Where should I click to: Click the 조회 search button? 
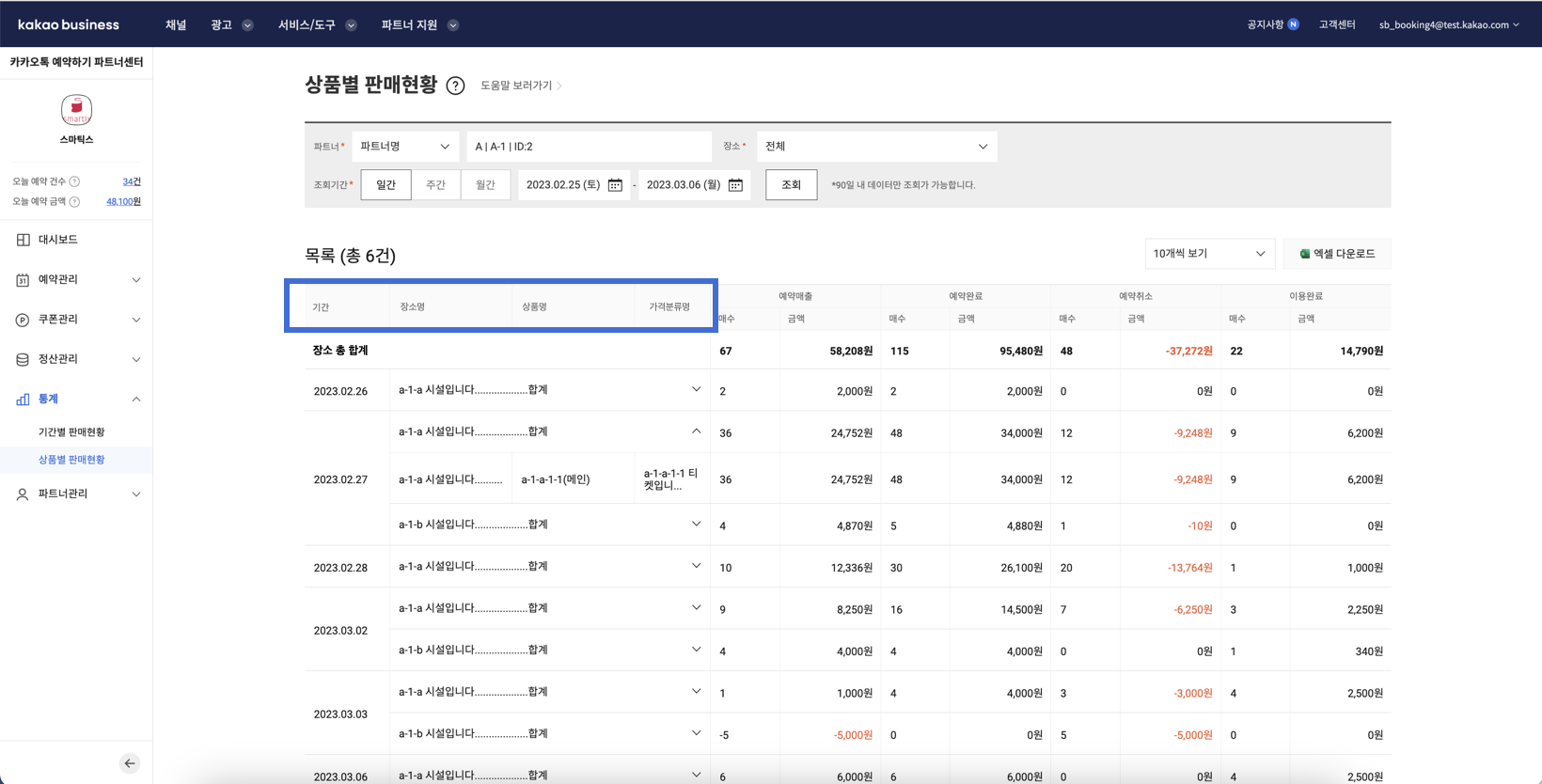[x=791, y=185]
